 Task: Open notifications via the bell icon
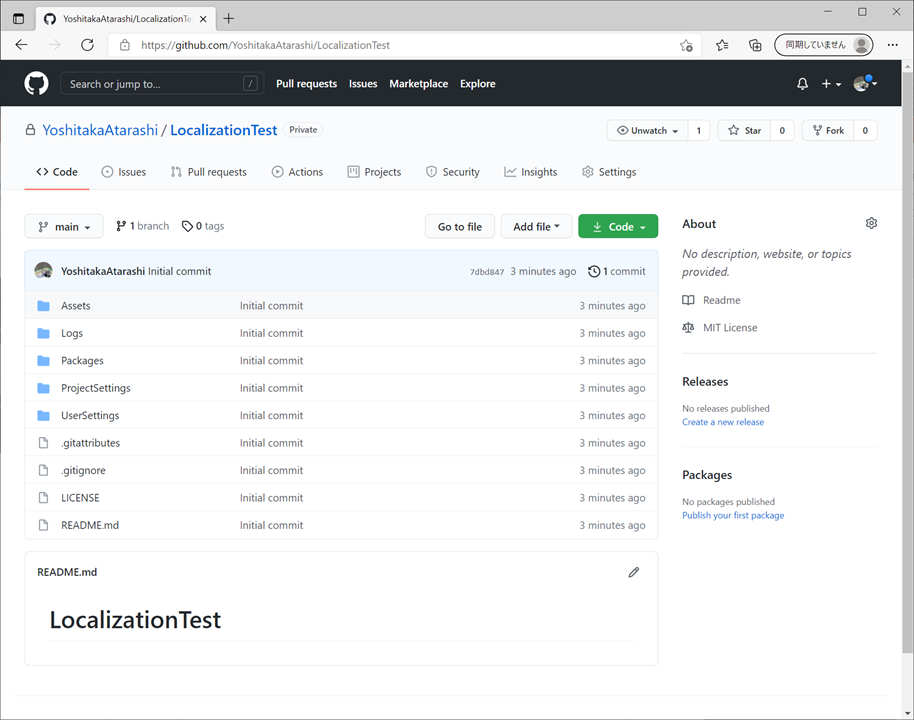(x=802, y=84)
